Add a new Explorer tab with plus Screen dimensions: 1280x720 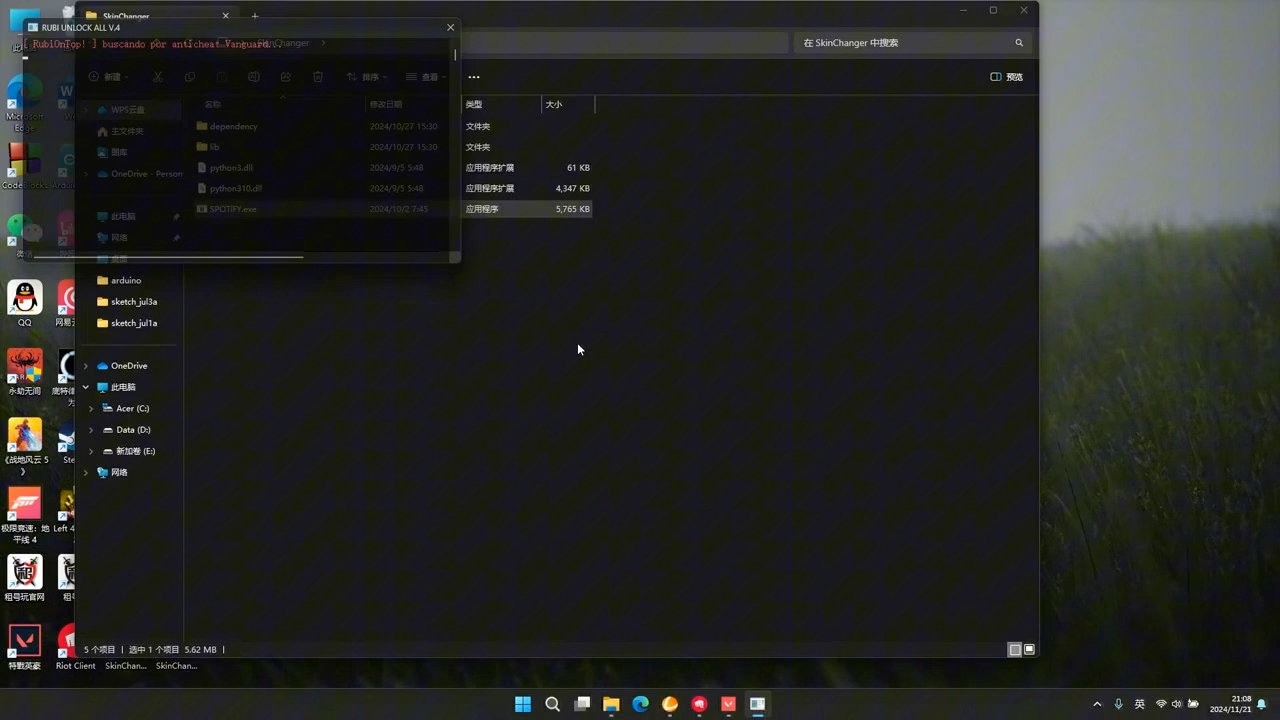click(x=255, y=16)
